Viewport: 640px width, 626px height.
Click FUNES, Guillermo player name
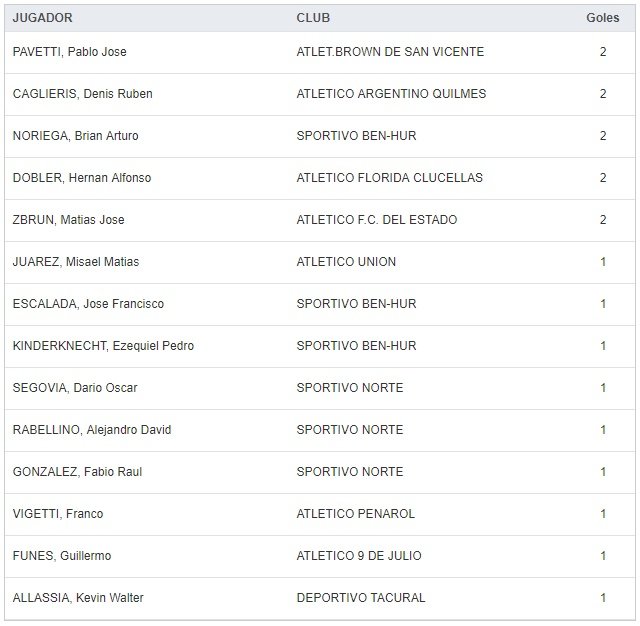click(x=61, y=556)
